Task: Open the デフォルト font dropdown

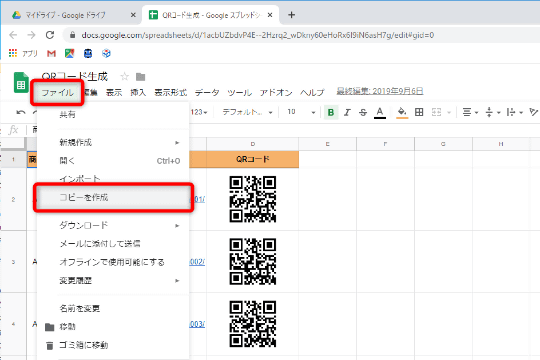Action: point(247,112)
